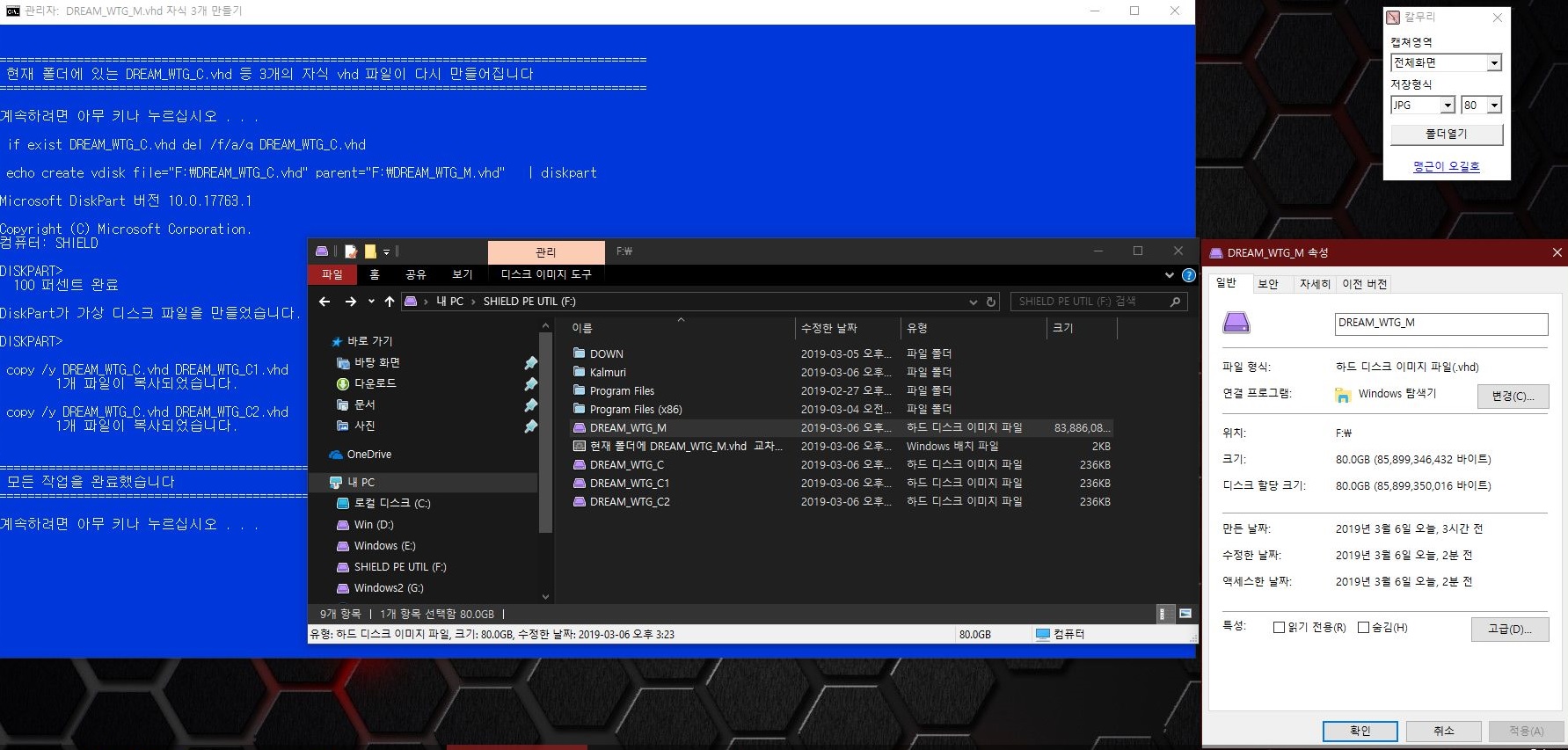Click the Back arrow in Explorer

click(x=325, y=302)
